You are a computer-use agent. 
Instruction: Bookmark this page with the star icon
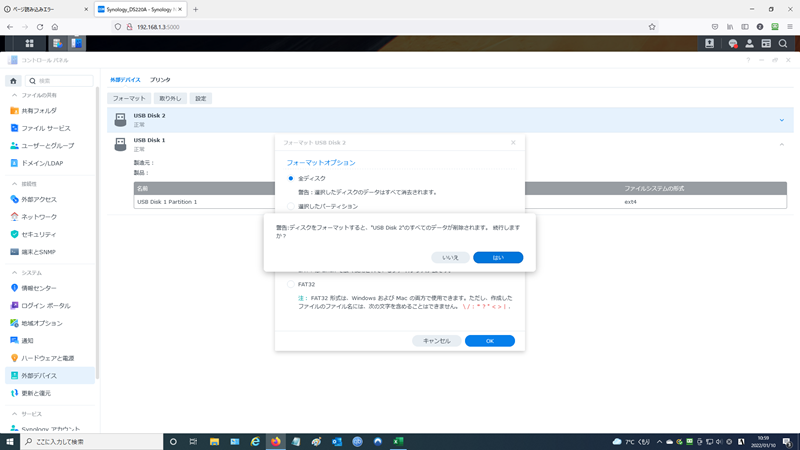pyautogui.click(x=652, y=27)
